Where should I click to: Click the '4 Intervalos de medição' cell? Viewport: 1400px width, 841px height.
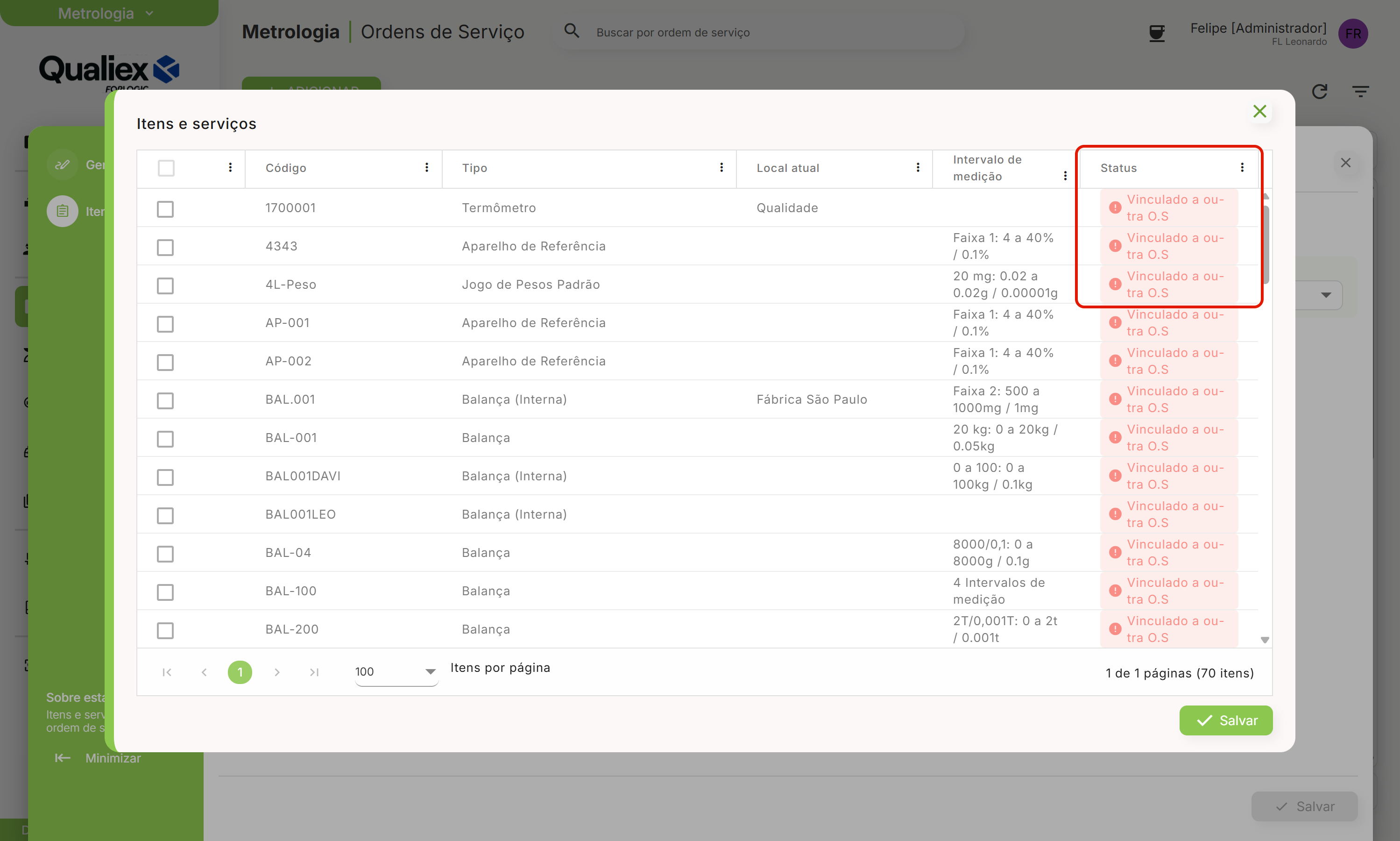(998, 591)
